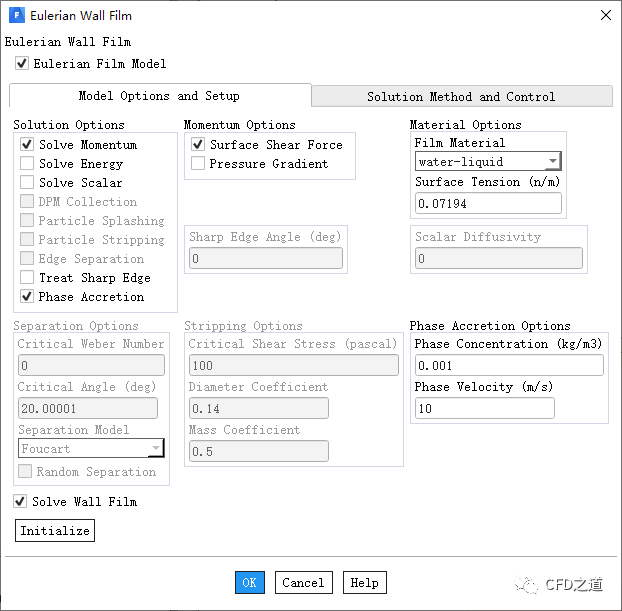The width and height of the screenshot is (622, 611).
Task: Switch to Model Options and Setup tab
Action: [x=160, y=96]
